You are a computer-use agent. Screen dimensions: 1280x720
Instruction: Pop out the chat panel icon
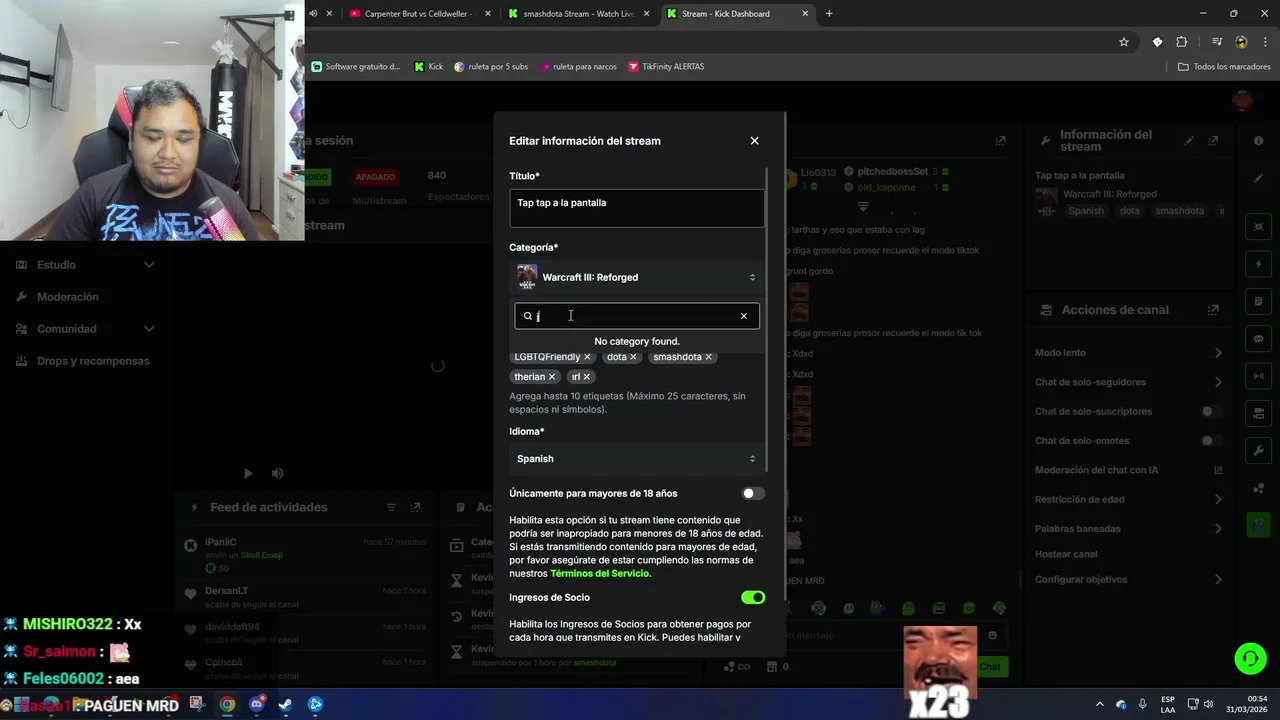point(1000,141)
